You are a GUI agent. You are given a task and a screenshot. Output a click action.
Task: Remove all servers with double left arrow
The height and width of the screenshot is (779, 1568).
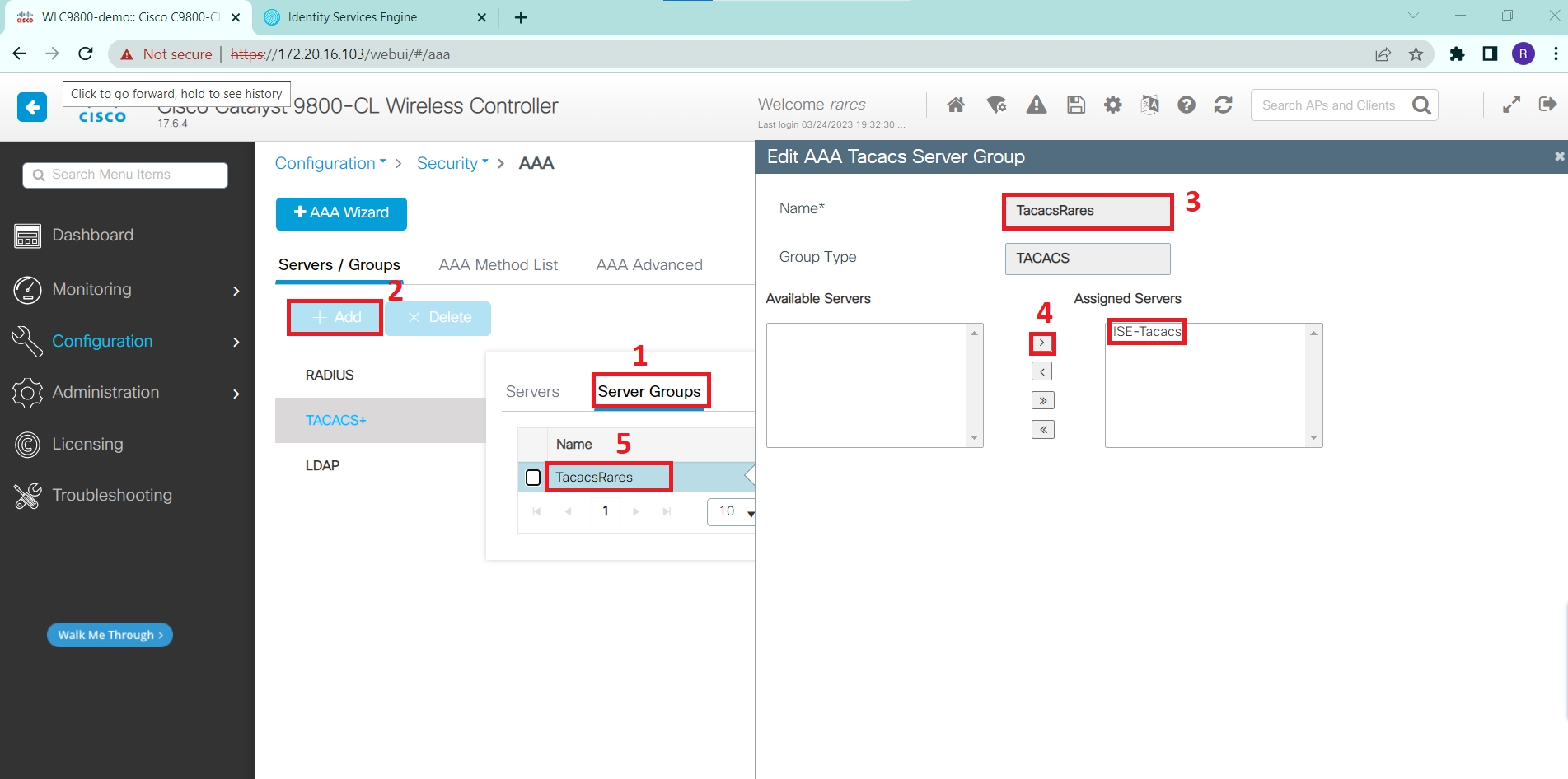point(1043,429)
